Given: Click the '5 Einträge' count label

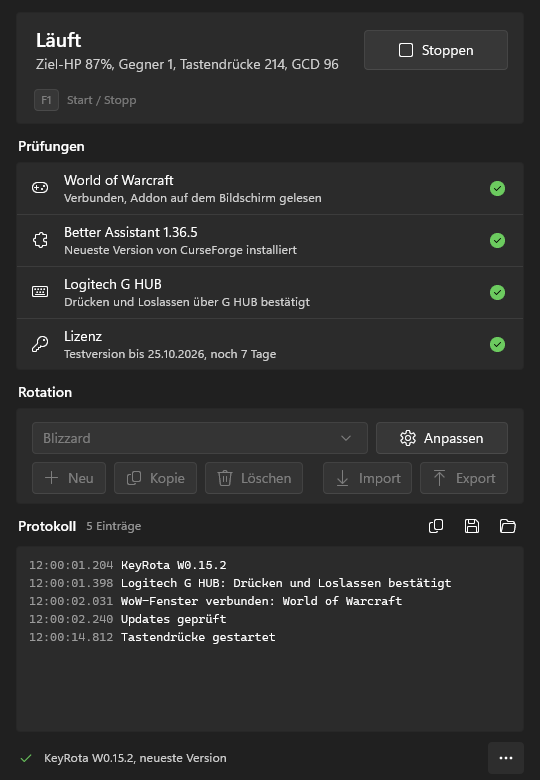Looking at the screenshot, I should tap(114, 526).
